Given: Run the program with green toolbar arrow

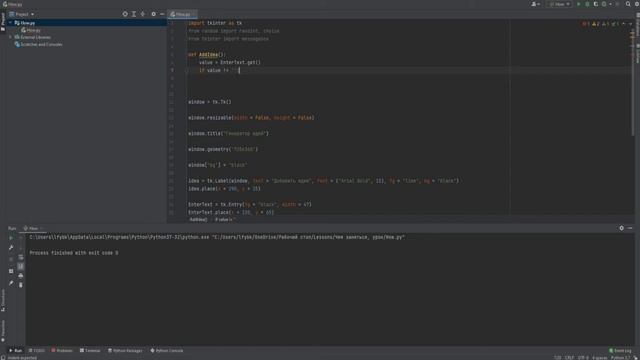Looking at the screenshot, I should coord(578,4).
